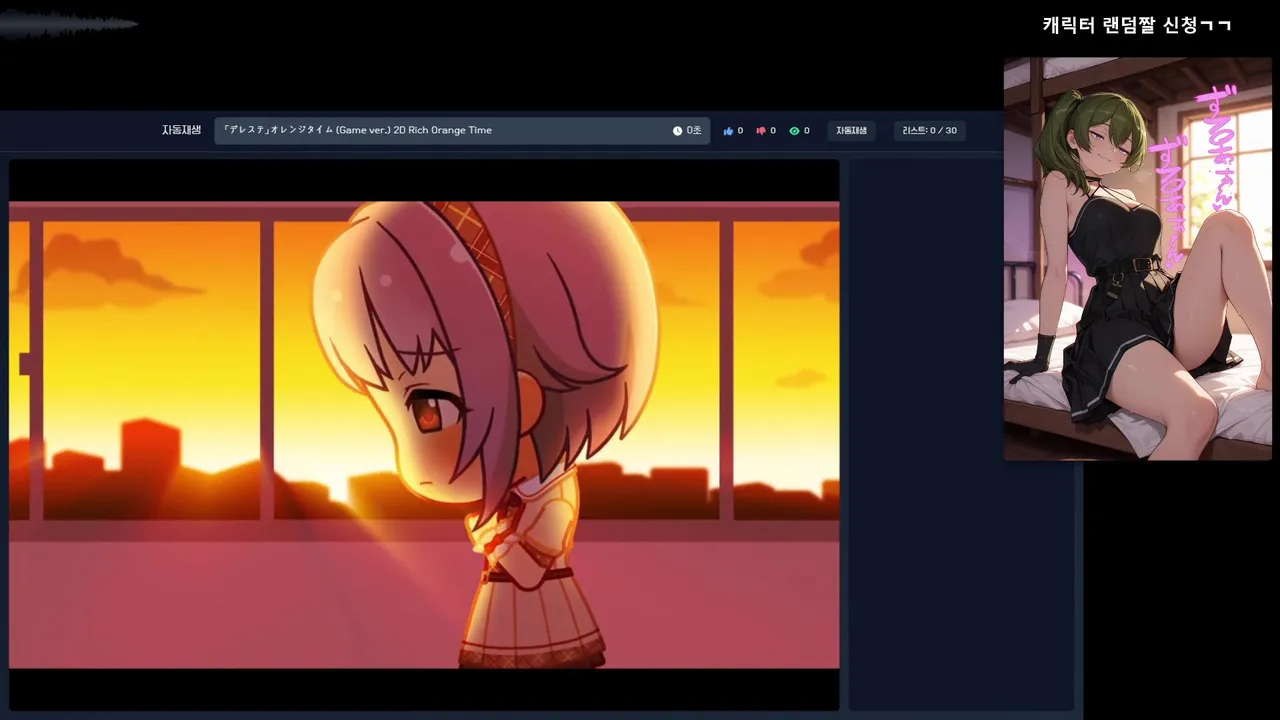Open the 리스트: 0 / 30 playlist button
Screen dimensions: 1280x720
tap(929, 131)
